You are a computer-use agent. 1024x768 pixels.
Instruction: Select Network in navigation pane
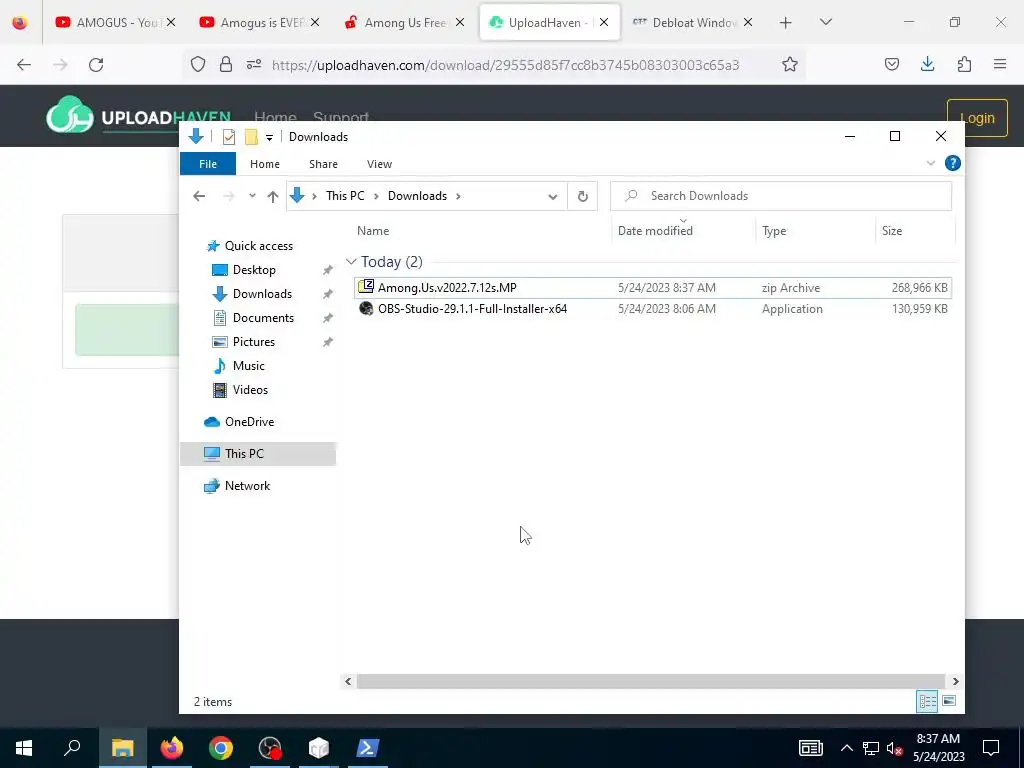click(247, 486)
